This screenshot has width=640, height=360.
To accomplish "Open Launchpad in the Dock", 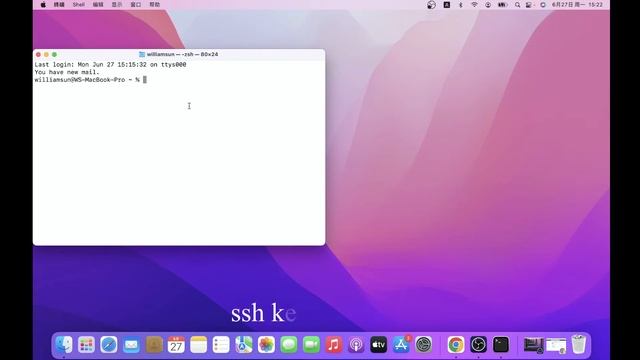I will [87, 345].
